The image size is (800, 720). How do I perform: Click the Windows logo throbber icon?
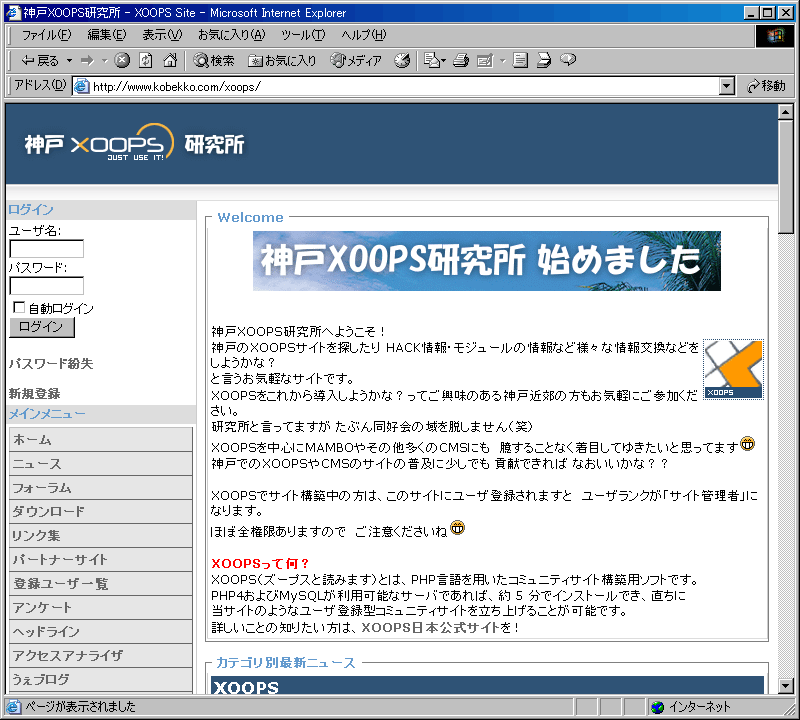(774, 36)
